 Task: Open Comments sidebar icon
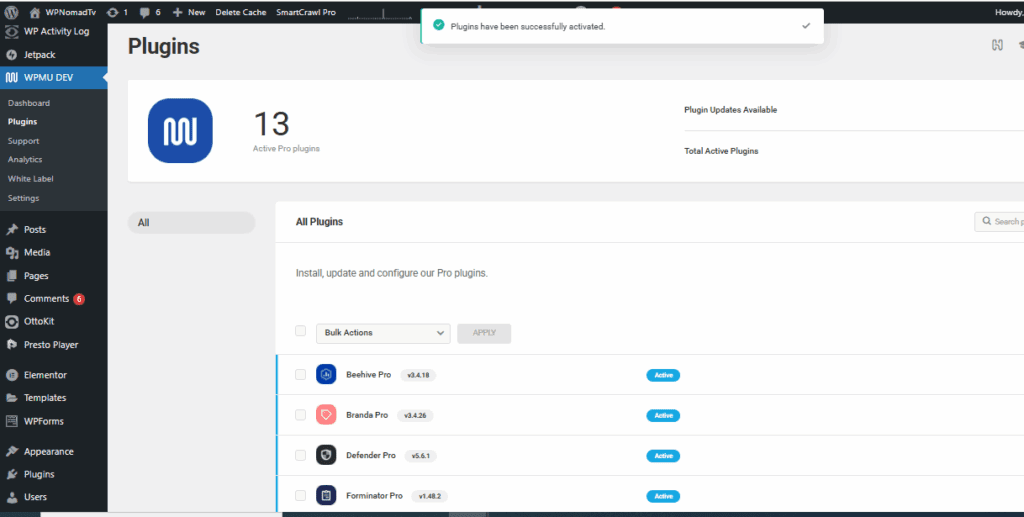(x=12, y=298)
